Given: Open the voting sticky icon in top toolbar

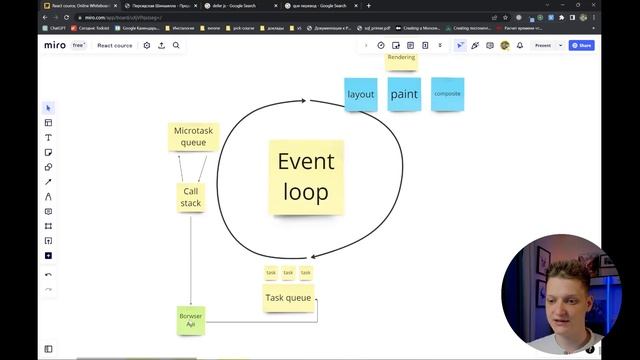Looking at the screenshot, I should coord(396,45).
